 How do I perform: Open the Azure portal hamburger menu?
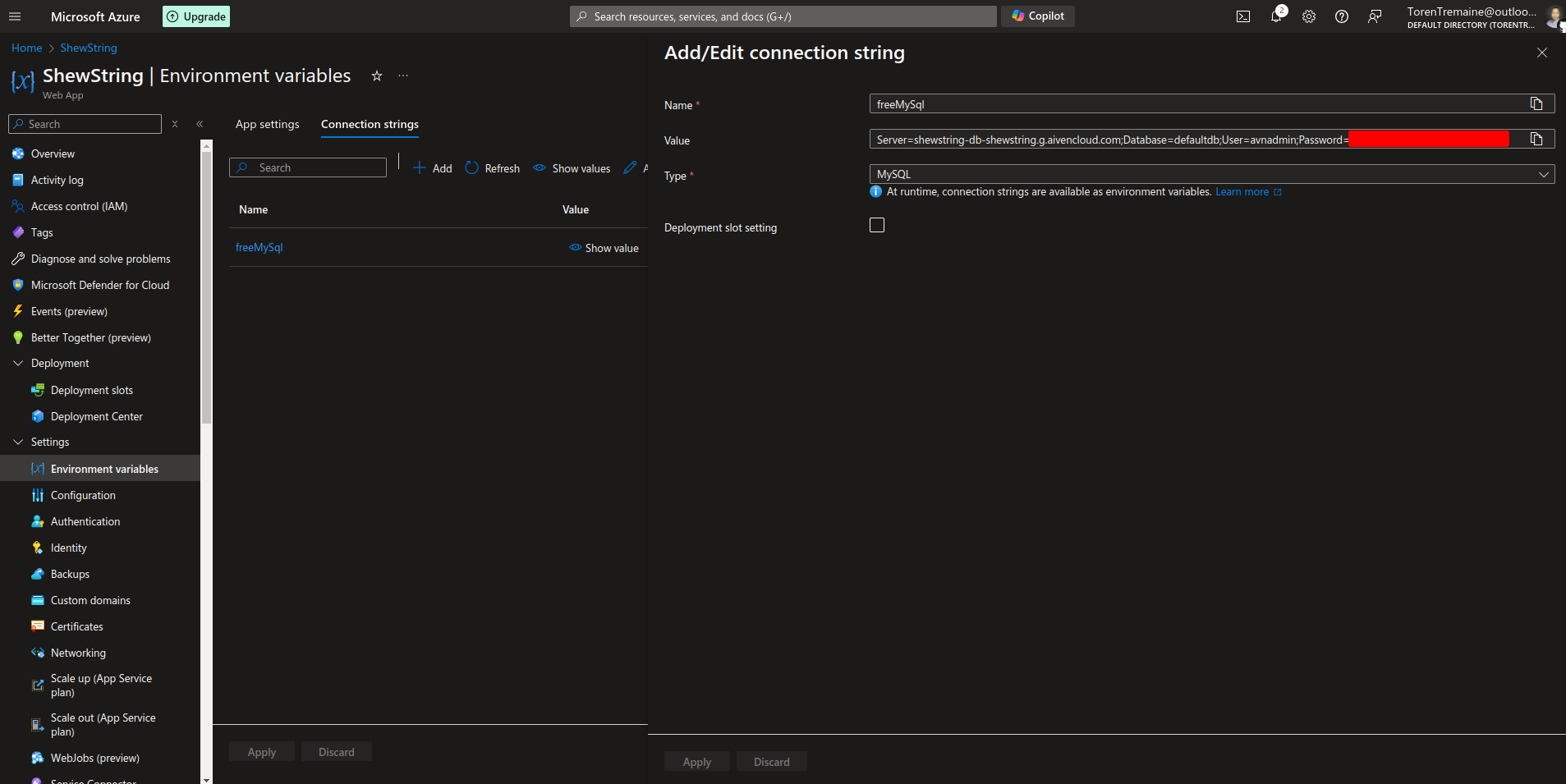(15, 16)
